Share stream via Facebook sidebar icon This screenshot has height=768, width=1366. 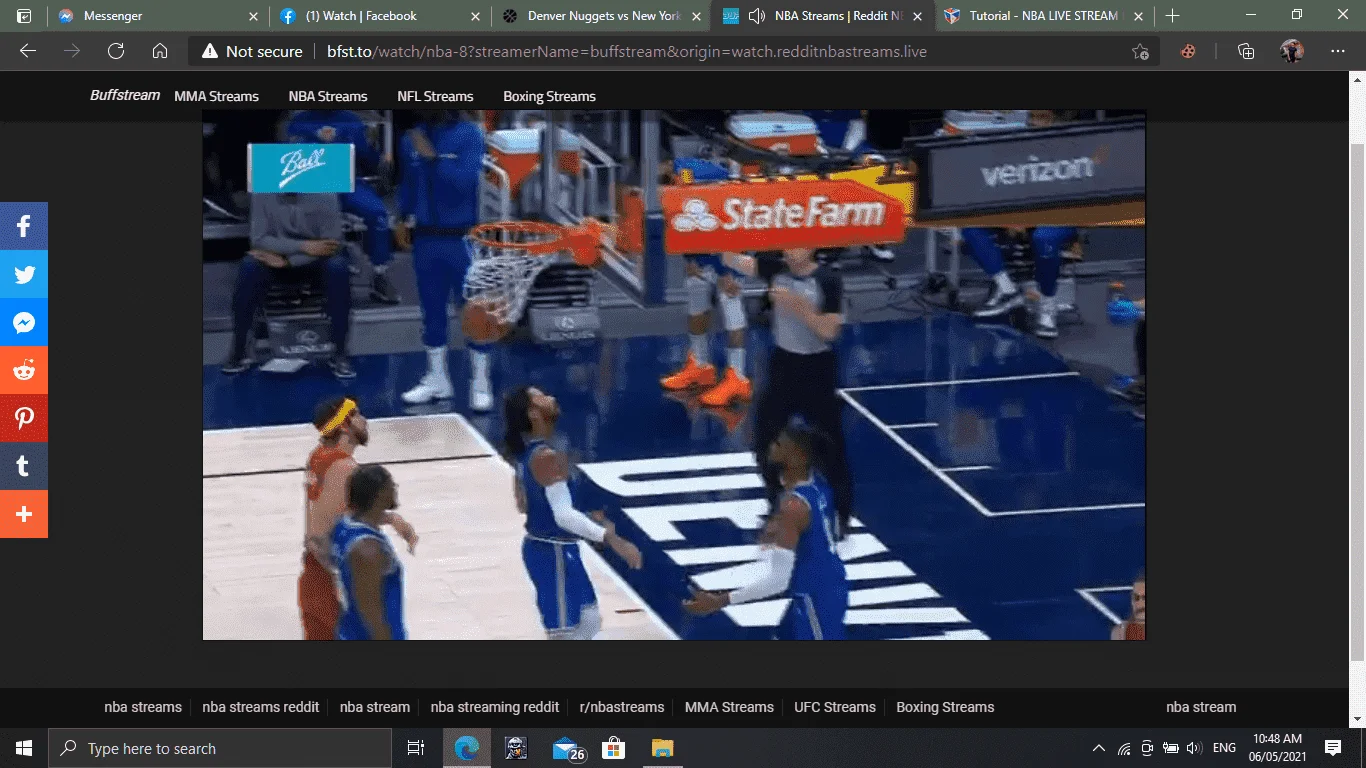[24, 226]
